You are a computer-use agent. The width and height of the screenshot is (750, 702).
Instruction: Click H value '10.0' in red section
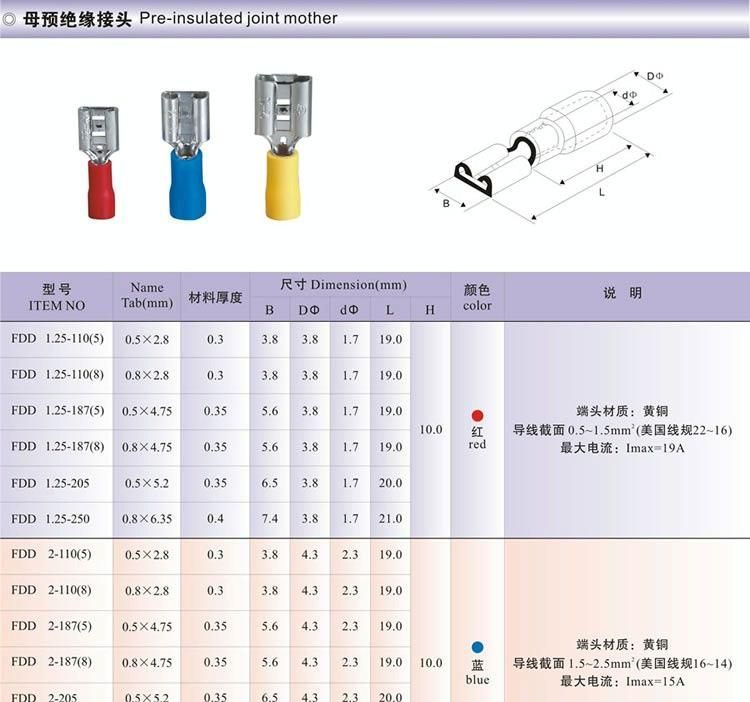430,429
